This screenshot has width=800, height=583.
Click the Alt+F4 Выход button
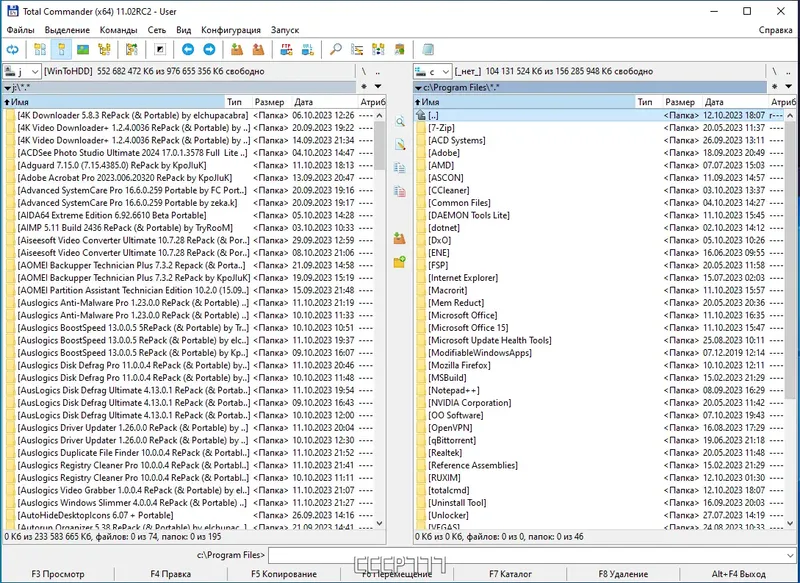coord(738,574)
